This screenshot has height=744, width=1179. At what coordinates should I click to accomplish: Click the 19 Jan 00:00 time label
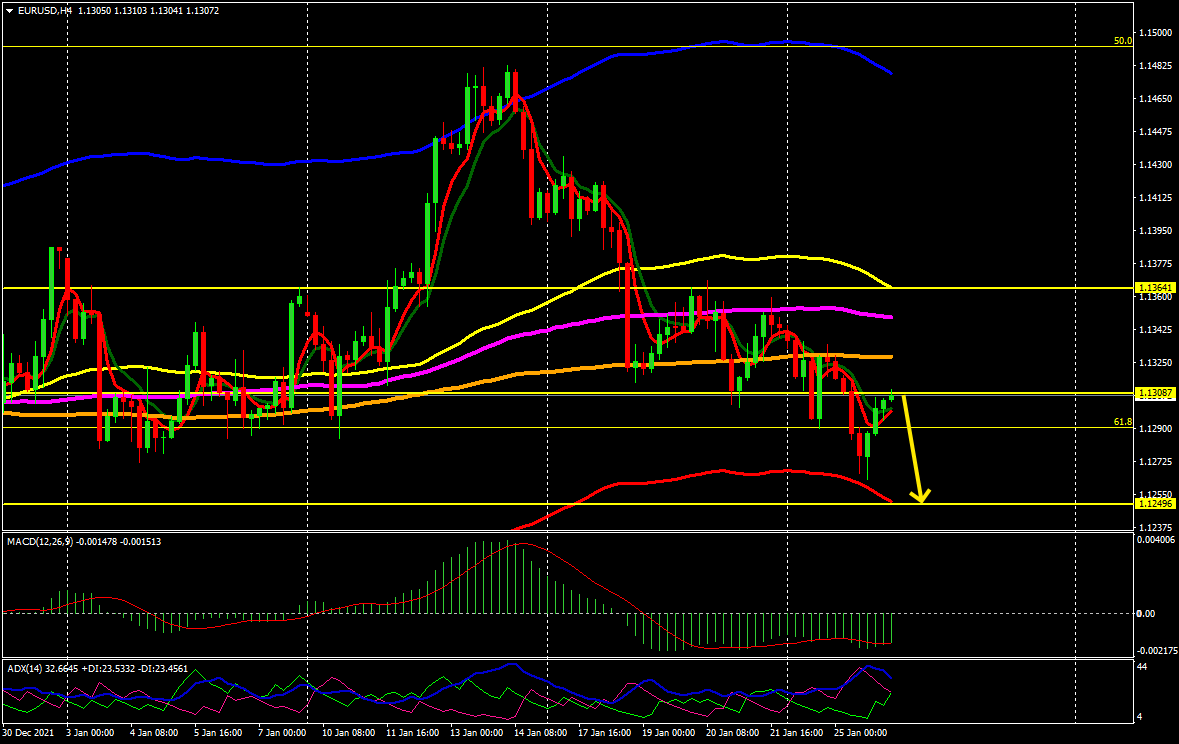[x=667, y=732]
